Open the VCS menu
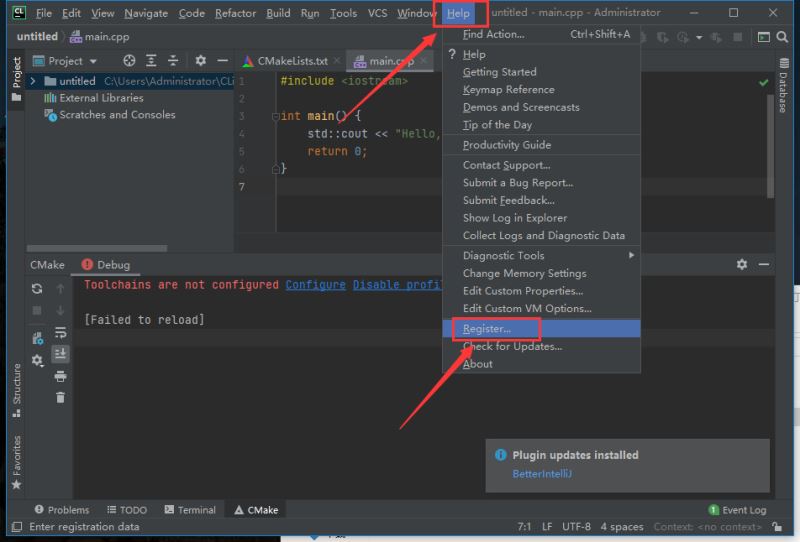Image resolution: width=800 pixels, height=542 pixels. tap(378, 13)
